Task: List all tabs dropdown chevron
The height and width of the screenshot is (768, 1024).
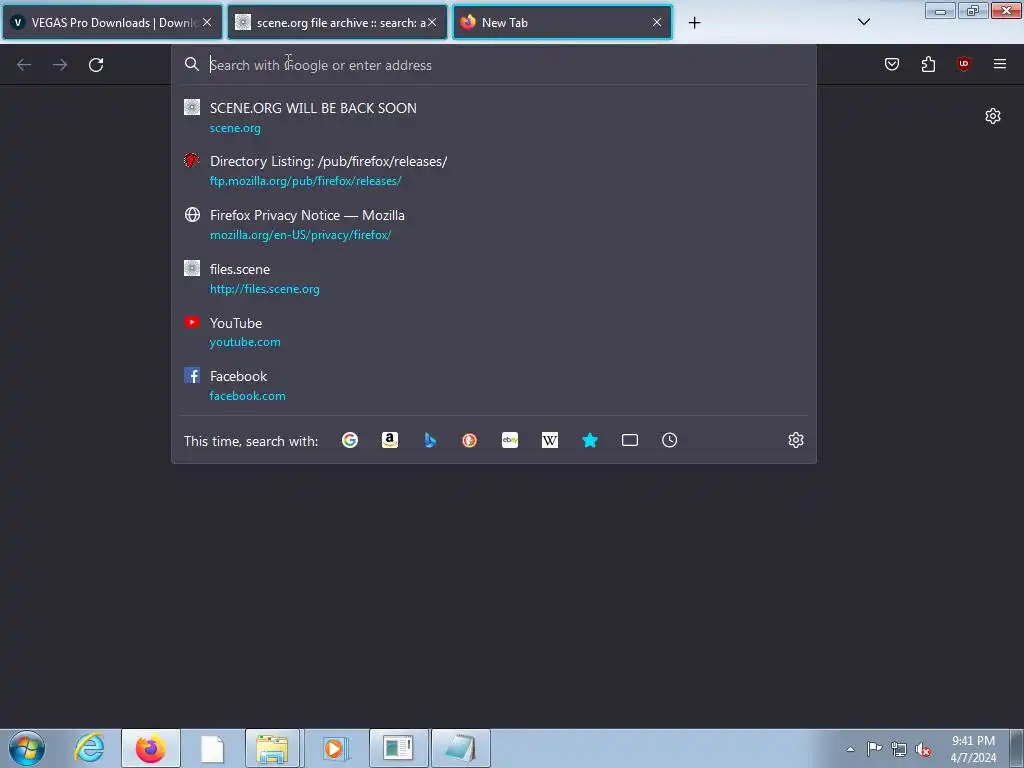Action: click(863, 22)
